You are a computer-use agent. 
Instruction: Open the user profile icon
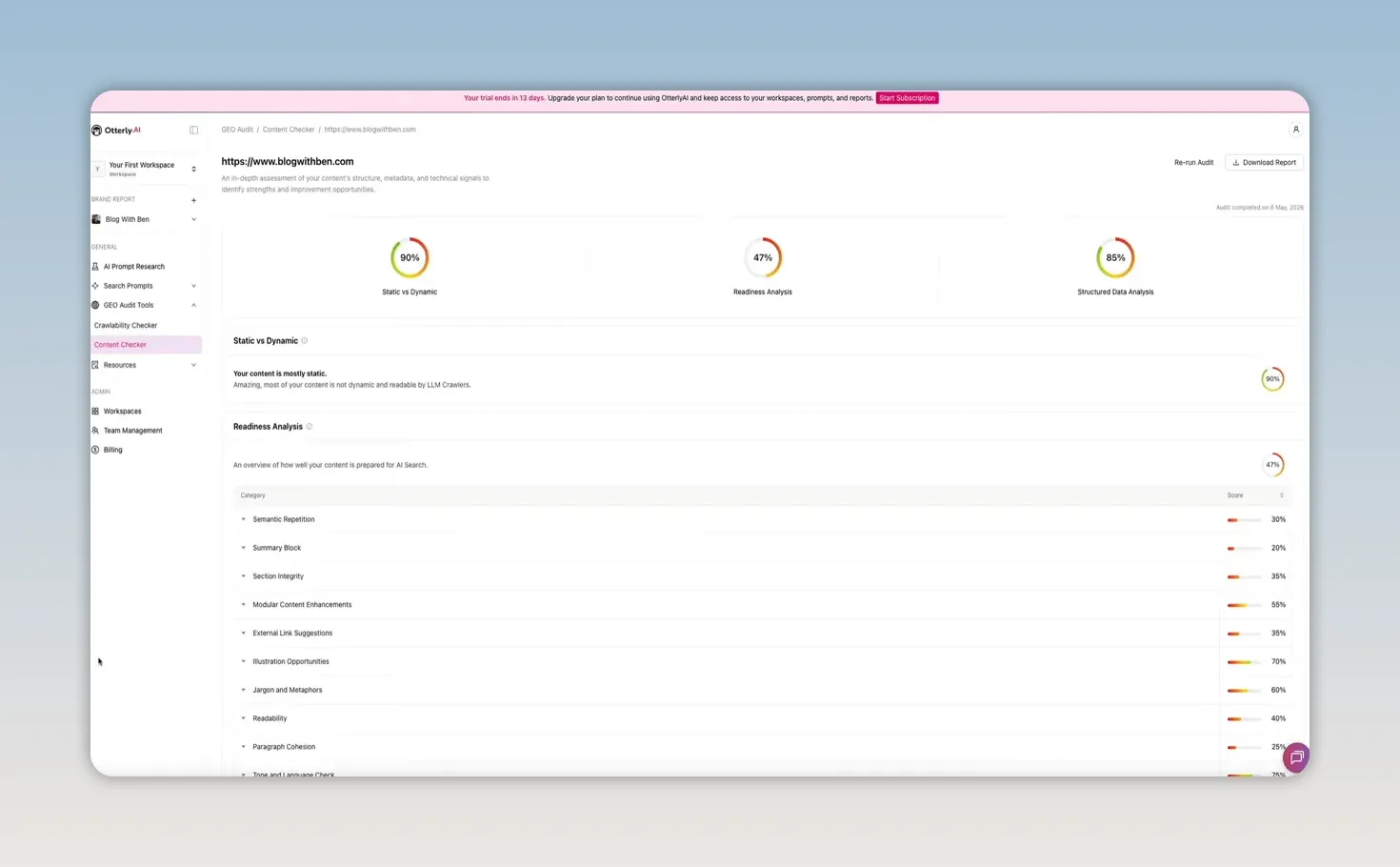coord(1295,130)
